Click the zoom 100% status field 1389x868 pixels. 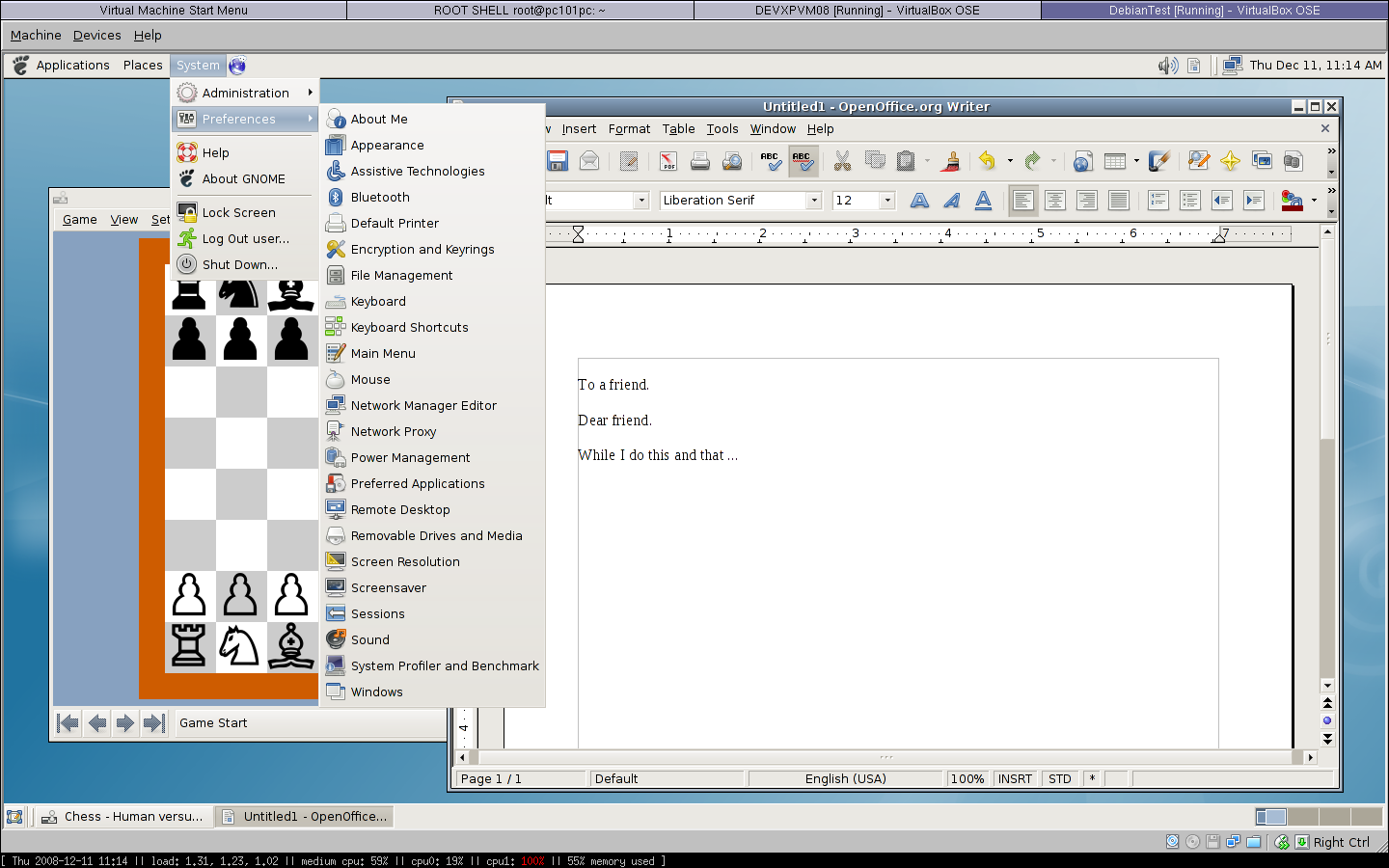point(967,778)
